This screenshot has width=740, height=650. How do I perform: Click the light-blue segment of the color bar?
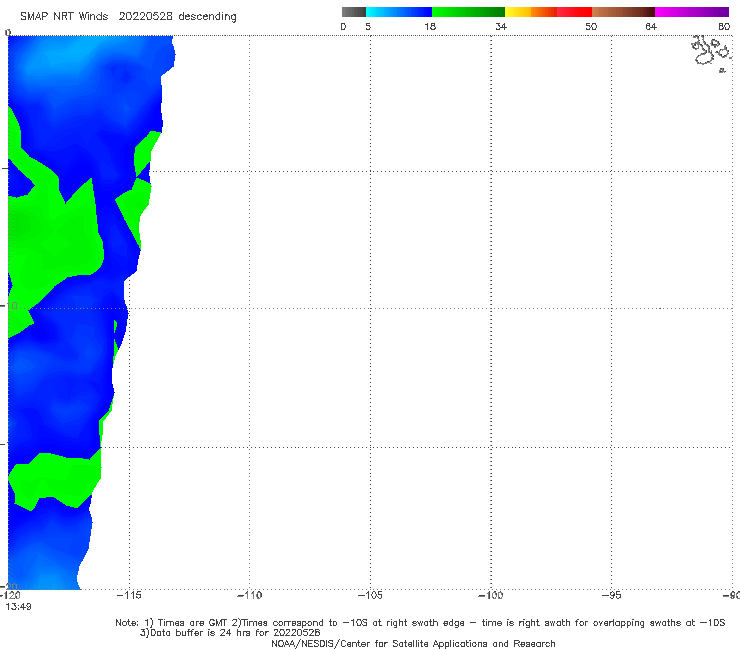click(399, 12)
